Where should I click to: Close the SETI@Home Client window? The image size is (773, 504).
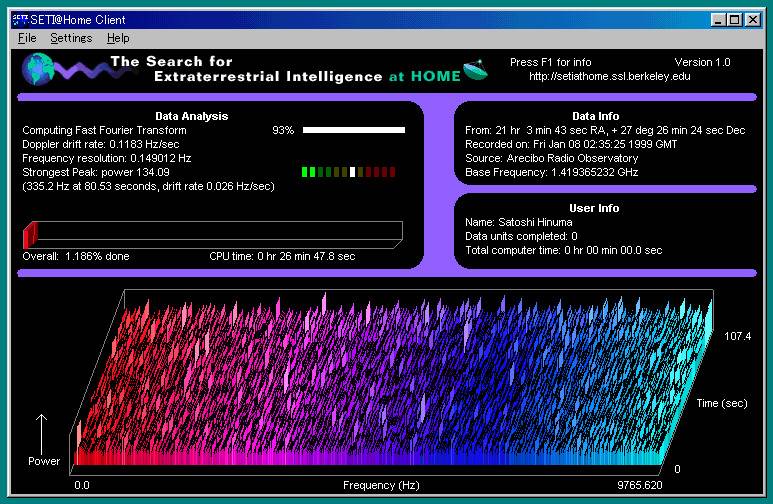(753, 20)
